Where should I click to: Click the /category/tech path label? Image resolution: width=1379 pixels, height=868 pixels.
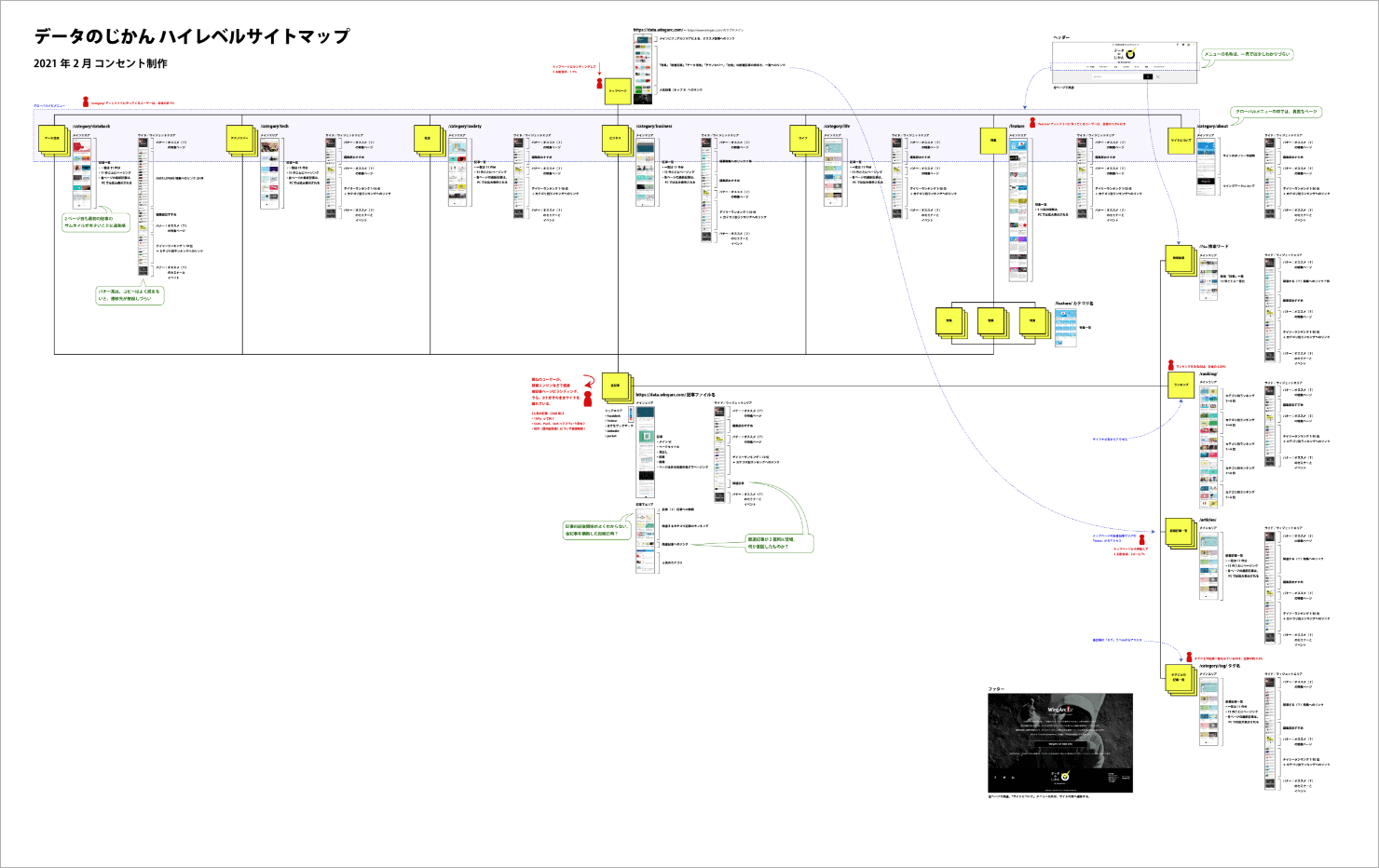coord(274,126)
